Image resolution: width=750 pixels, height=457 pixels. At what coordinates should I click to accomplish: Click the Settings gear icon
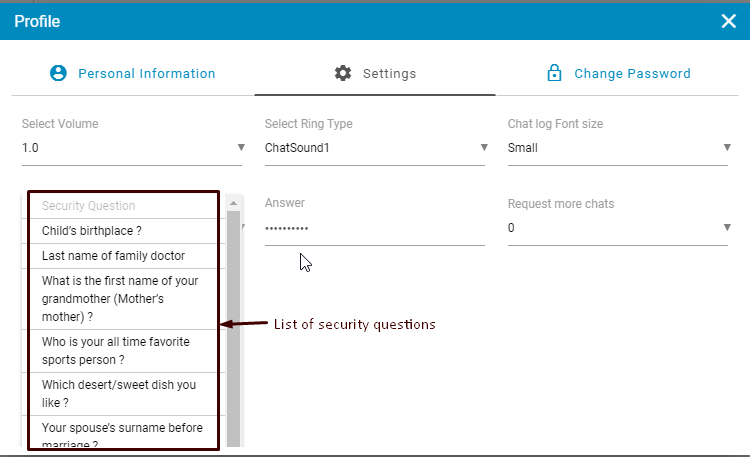[x=343, y=73]
